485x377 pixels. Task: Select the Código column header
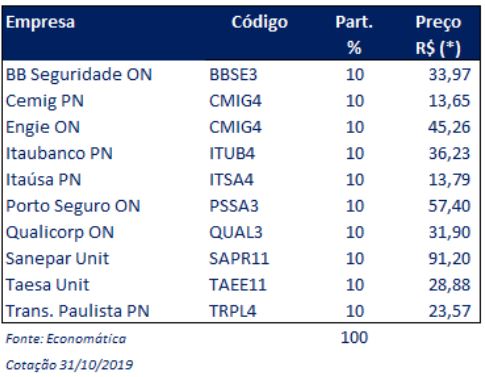[260, 23]
